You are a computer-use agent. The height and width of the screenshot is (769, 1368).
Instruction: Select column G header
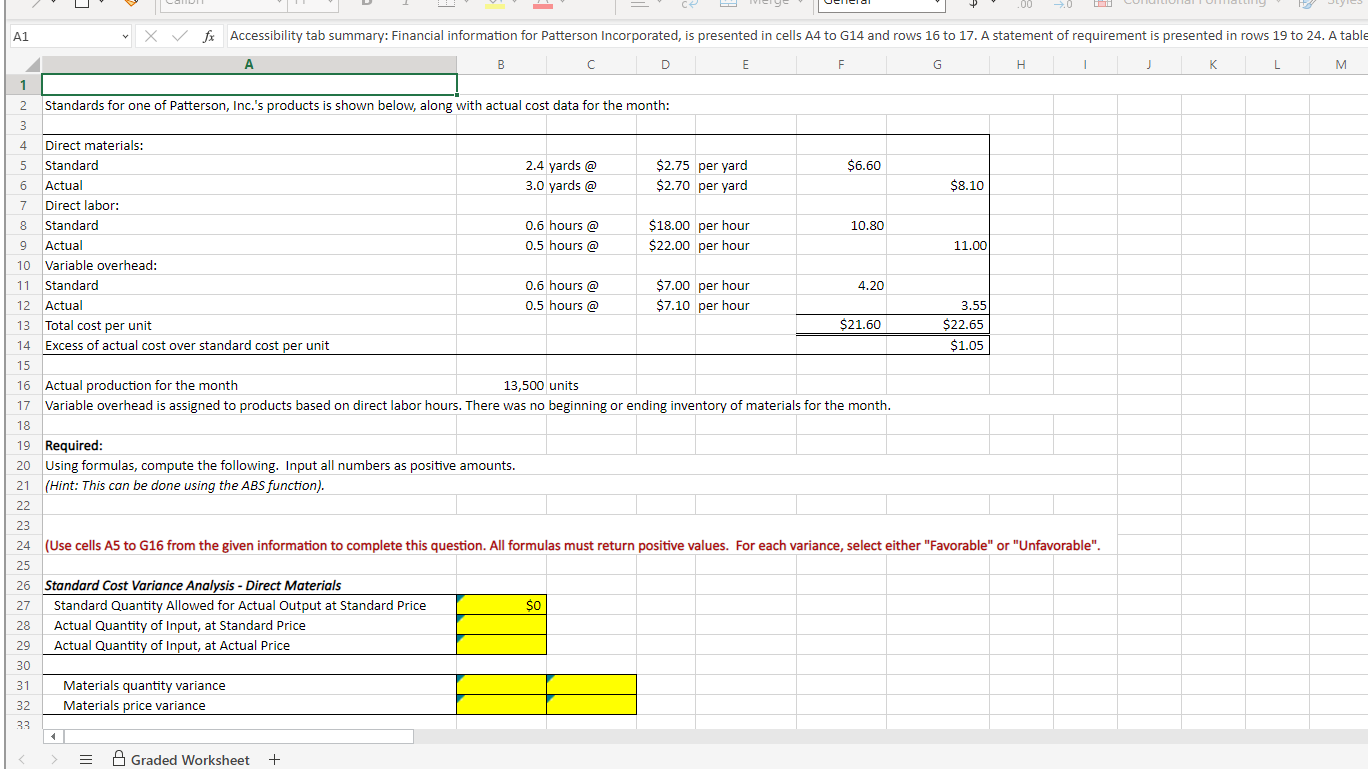(937, 65)
